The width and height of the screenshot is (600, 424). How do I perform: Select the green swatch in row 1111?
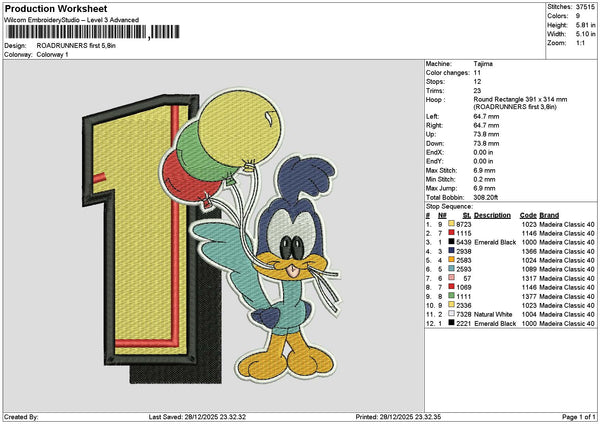pyautogui.click(x=451, y=296)
